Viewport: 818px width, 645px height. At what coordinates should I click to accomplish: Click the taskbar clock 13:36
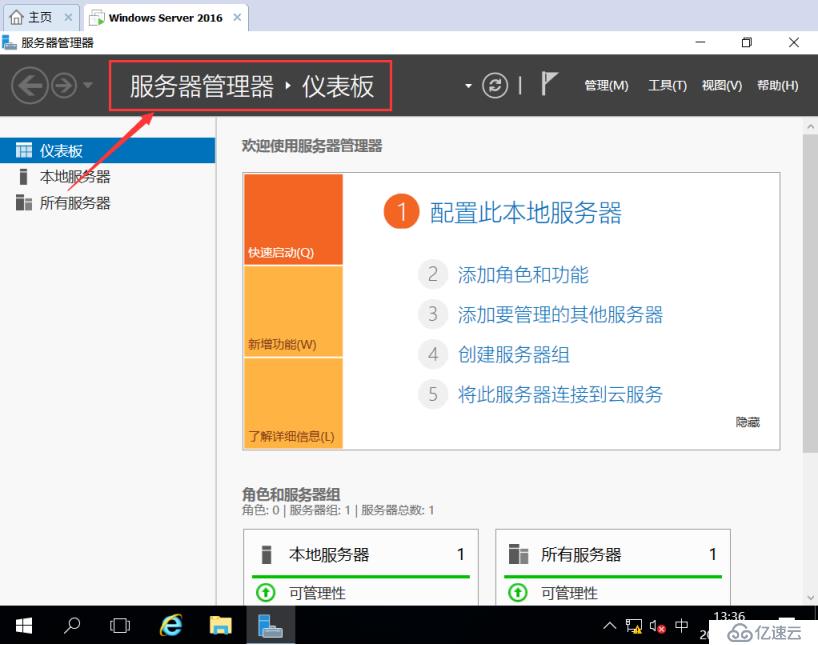pos(729,616)
